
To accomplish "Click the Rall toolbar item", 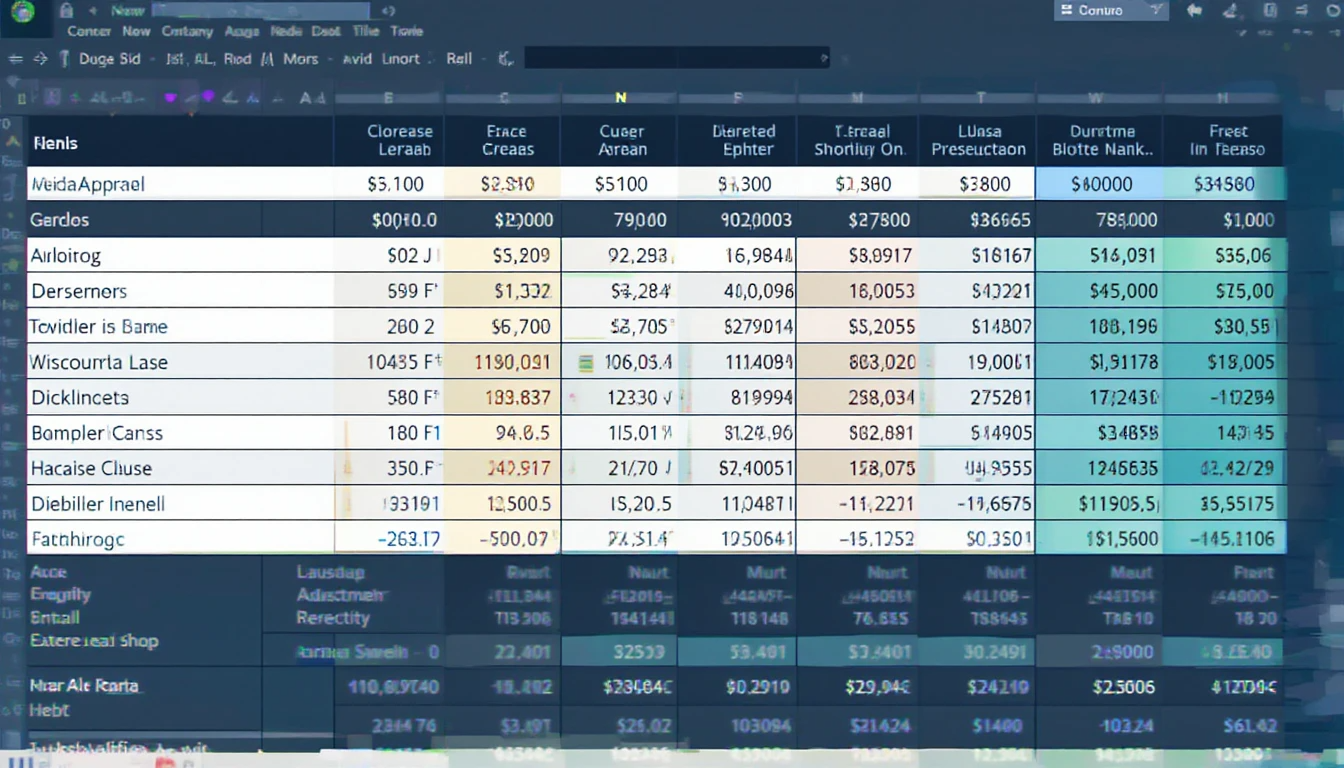I will pyautogui.click(x=459, y=59).
